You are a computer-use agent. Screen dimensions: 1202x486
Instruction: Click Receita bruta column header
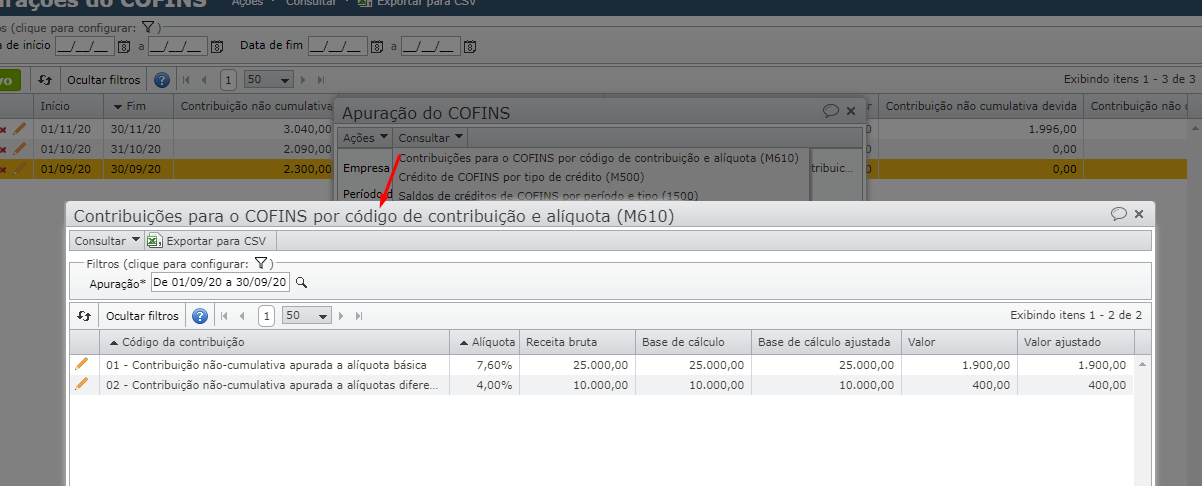(x=576, y=342)
